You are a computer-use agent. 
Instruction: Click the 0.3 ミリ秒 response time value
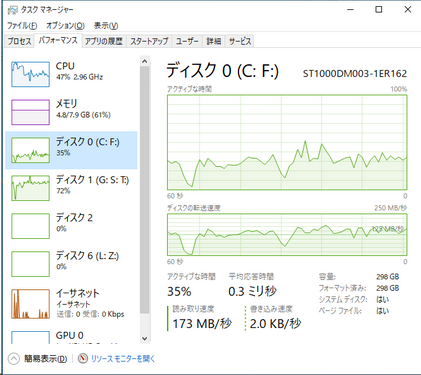click(x=252, y=292)
